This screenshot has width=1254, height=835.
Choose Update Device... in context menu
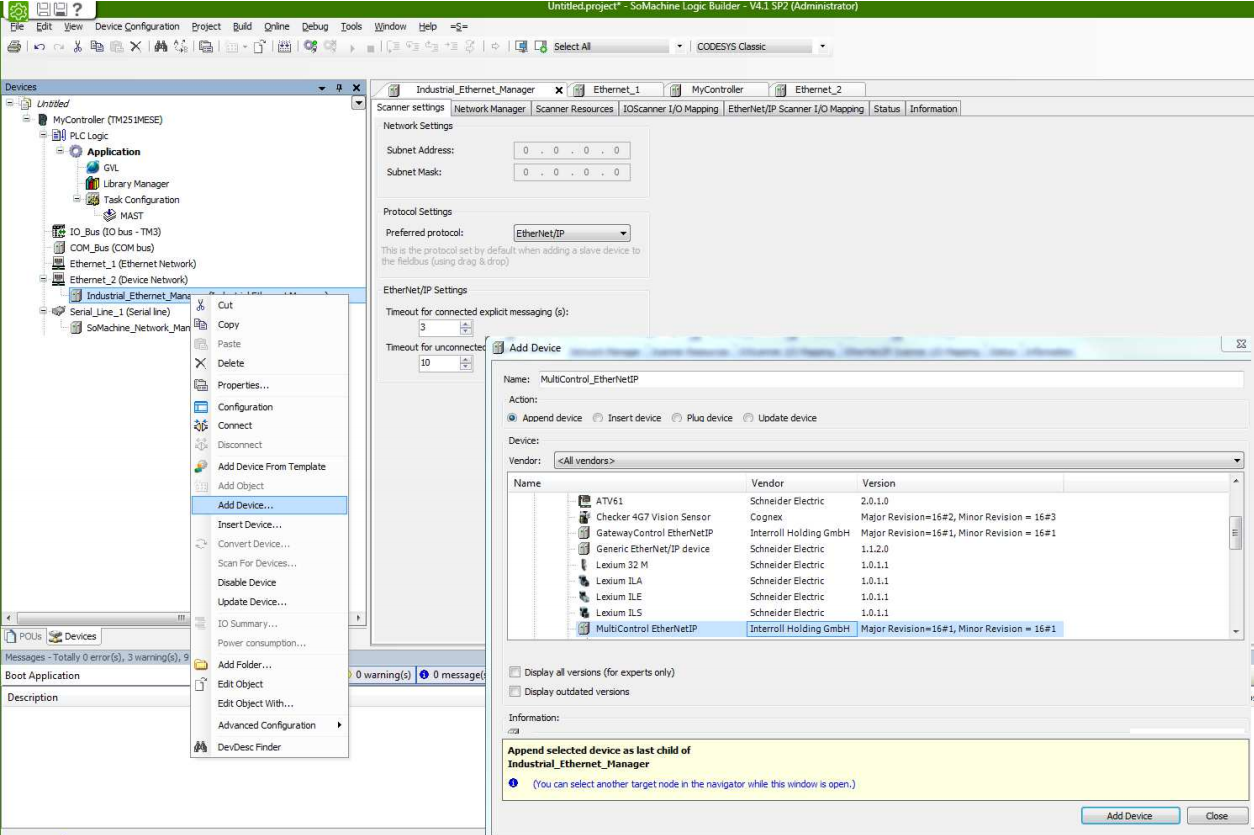269,602
